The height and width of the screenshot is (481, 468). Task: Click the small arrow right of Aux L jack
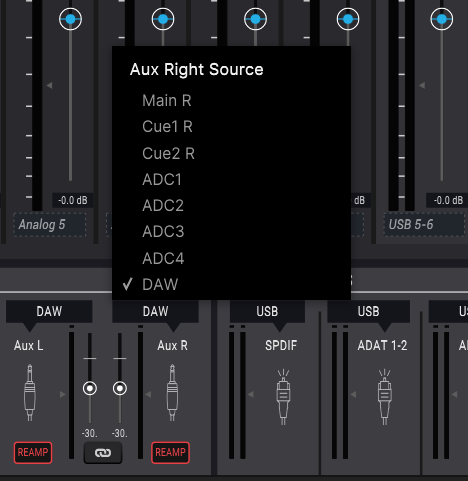click(x=62, y=395)
